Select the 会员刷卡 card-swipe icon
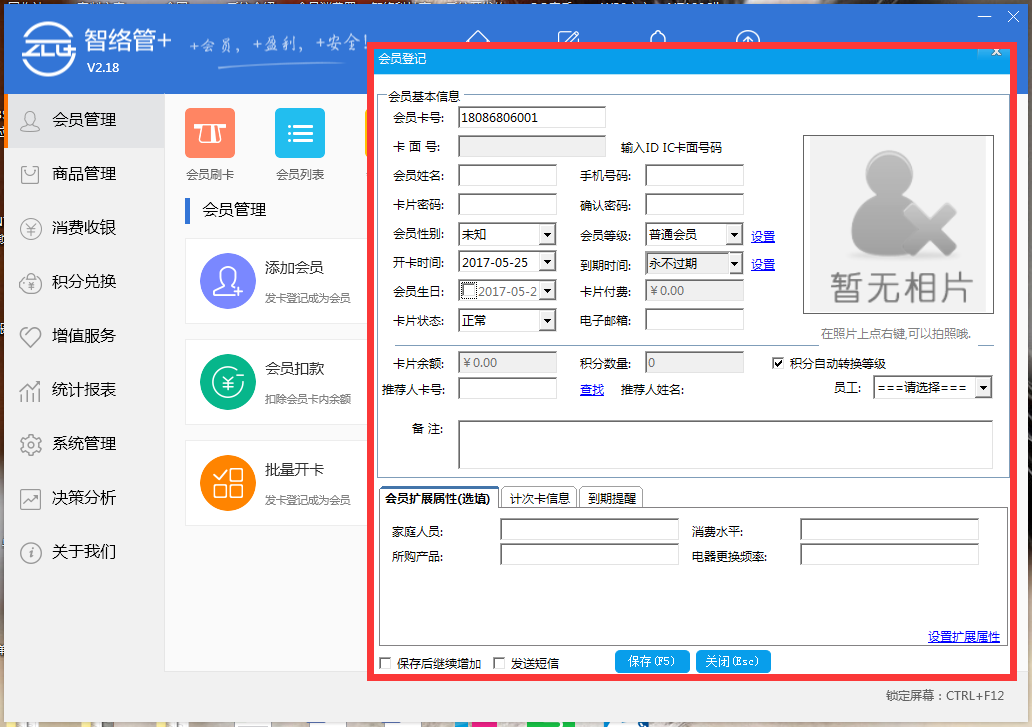Image resolution: width=1032 pixels, height=727 pixels. 209,133
